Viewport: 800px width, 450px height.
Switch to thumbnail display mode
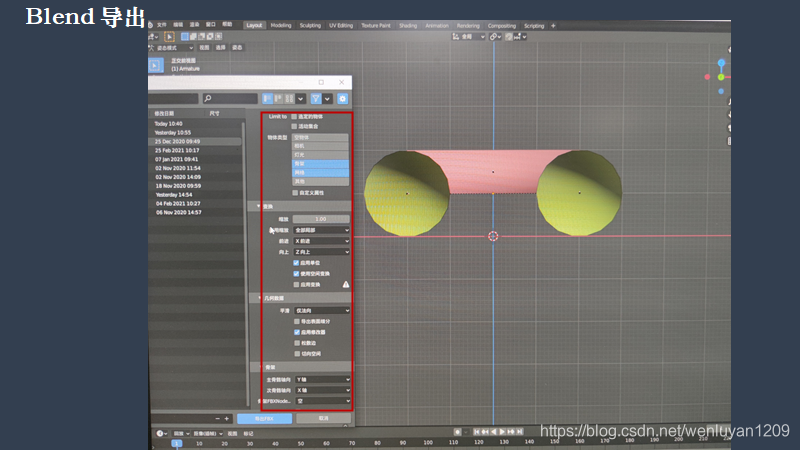pos(289,98)
